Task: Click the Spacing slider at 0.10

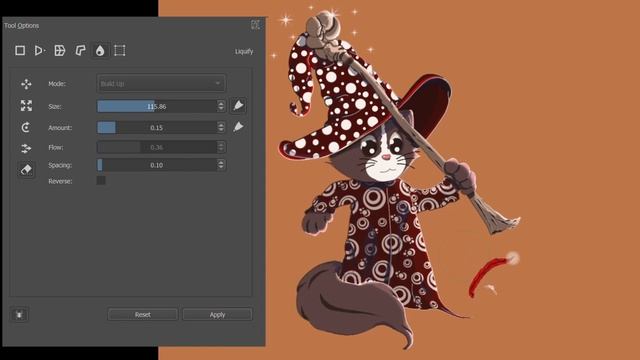Action: (x=157, y=165)
